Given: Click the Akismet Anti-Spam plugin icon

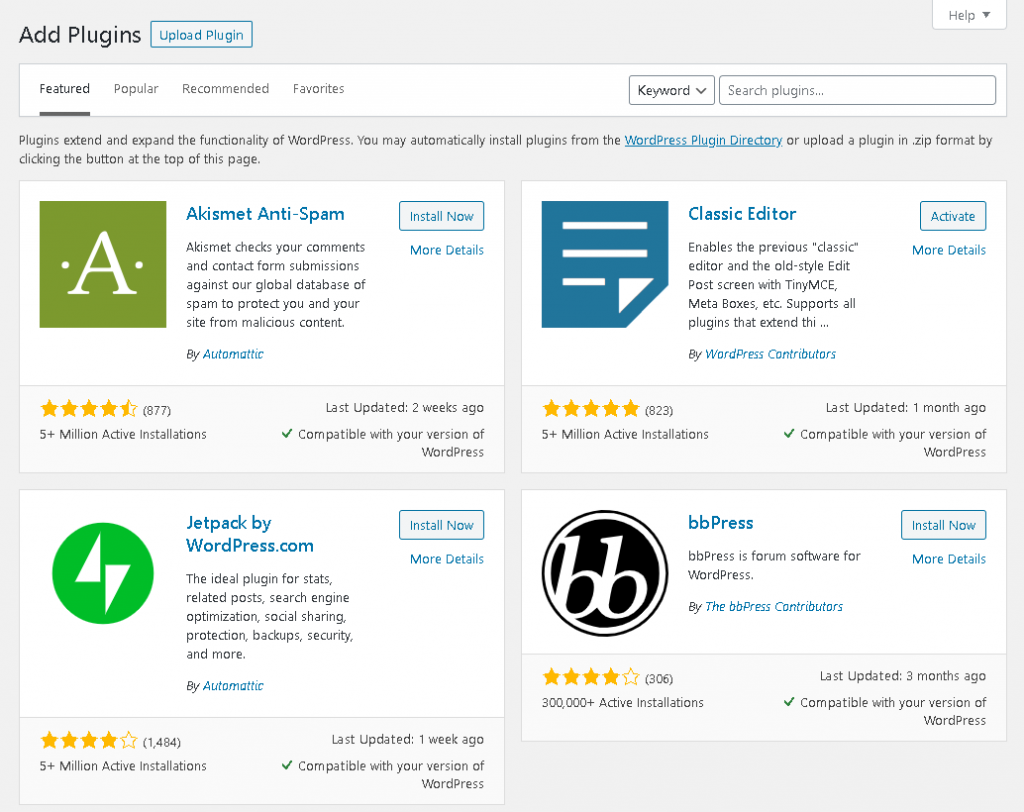Looking at the screenshot, I should point(103,264).
